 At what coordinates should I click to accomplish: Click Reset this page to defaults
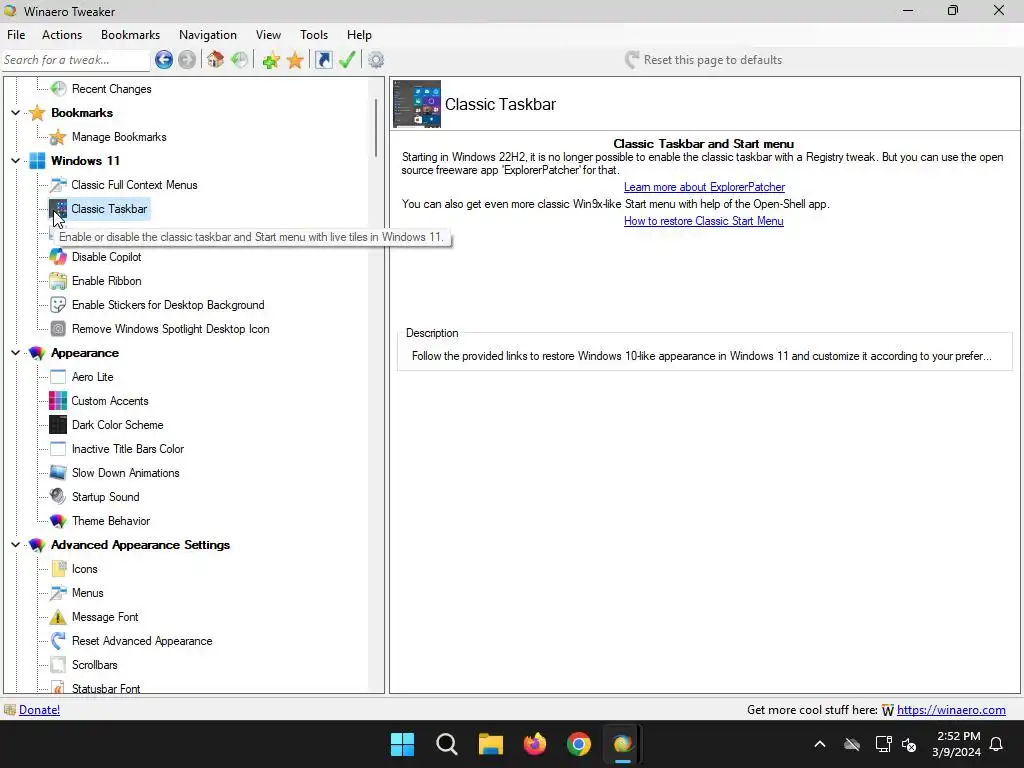click(703, 60)
